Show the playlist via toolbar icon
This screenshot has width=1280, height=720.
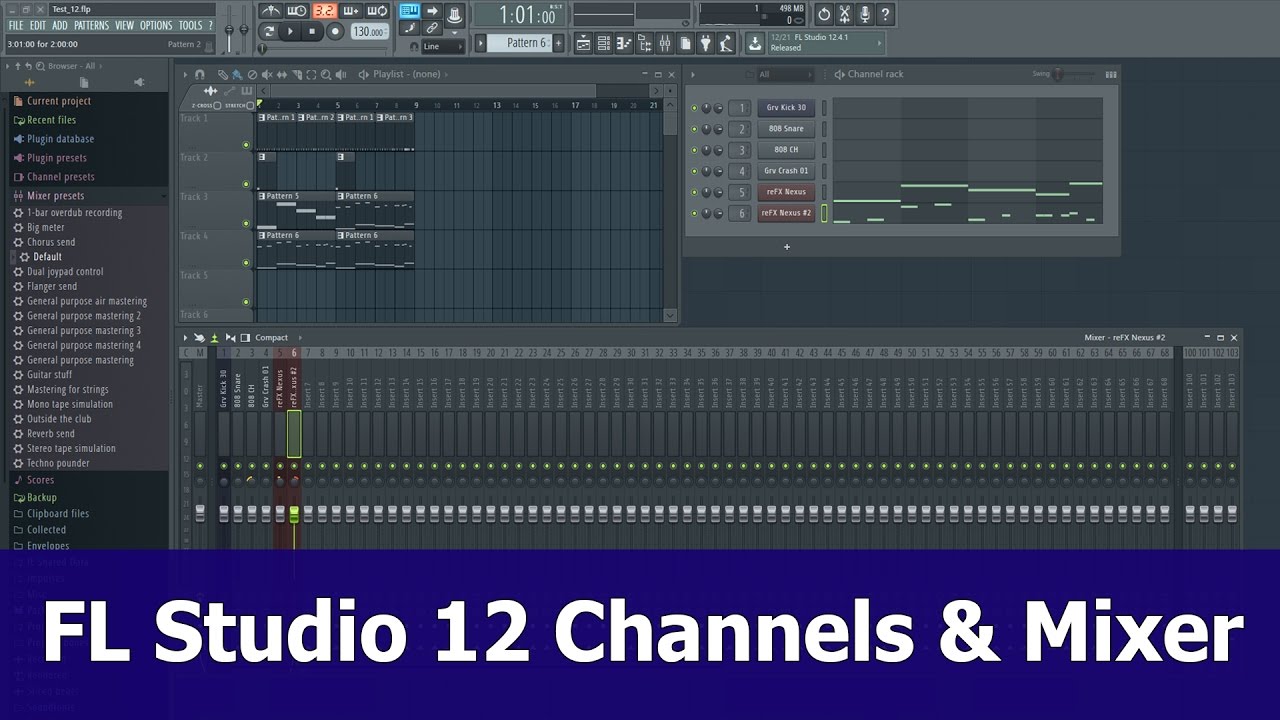(x=584, y=43)
